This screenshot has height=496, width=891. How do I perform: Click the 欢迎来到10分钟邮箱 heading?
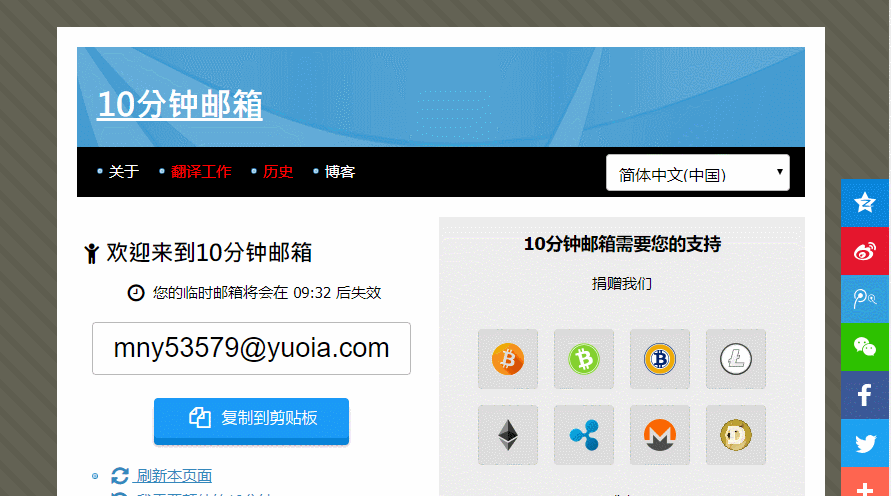pos(209,252)
